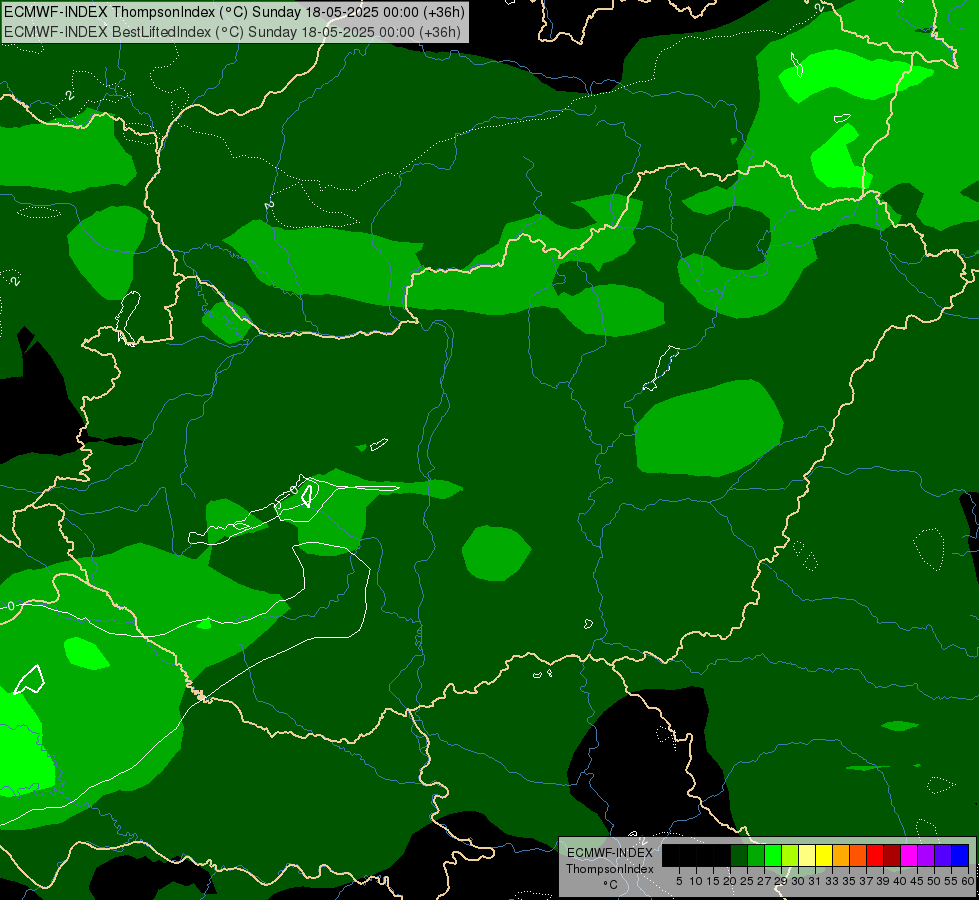979x900 pixels.
Task: Click the legend tick value 40
Action: coord(900,881)
